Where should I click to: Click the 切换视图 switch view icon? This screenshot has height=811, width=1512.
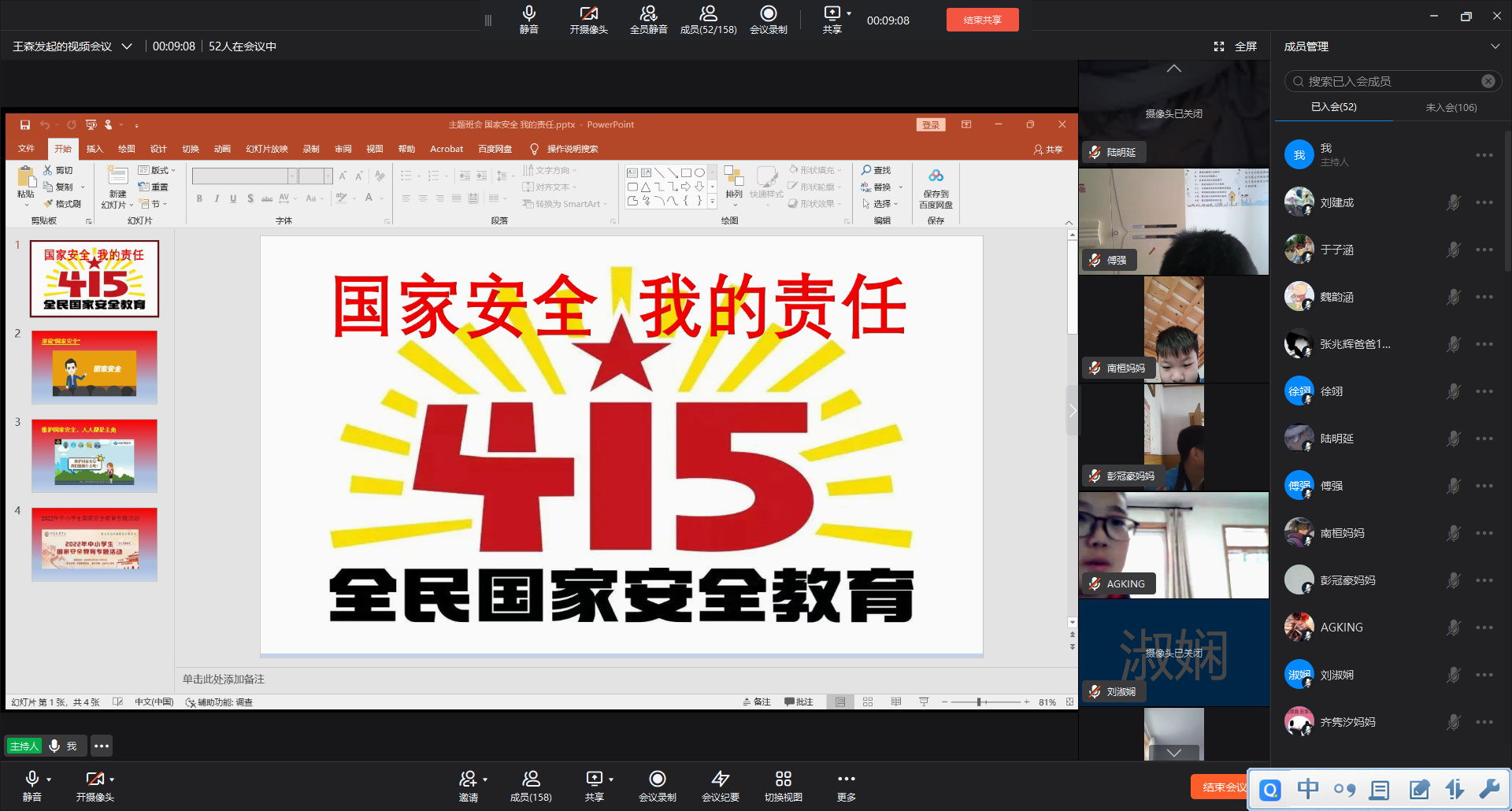pyautogui.click(x=783, y=780)
